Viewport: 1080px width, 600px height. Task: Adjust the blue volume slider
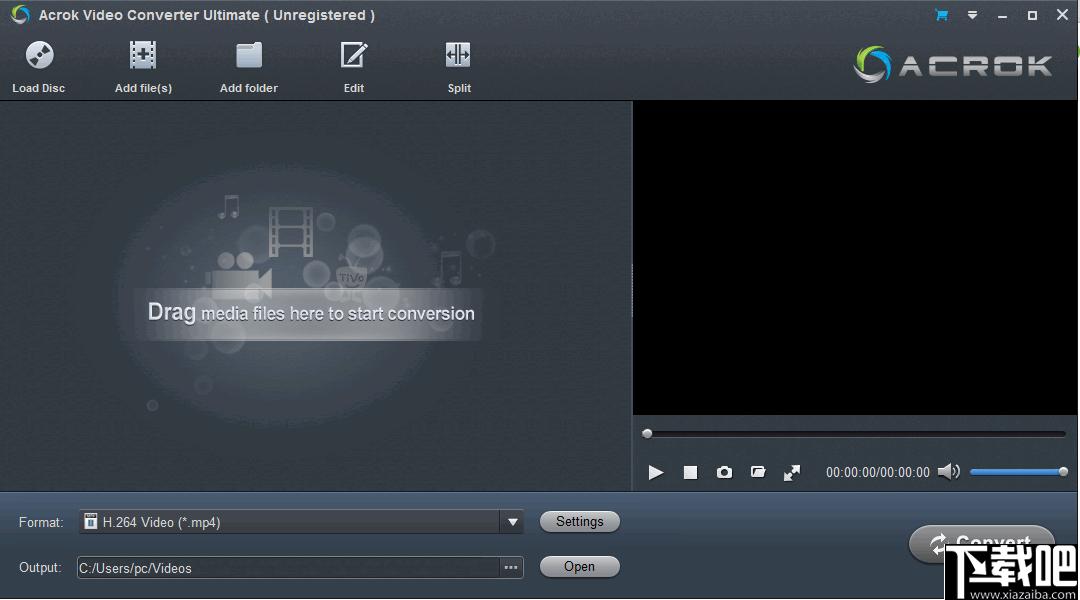click(1019, 472)
